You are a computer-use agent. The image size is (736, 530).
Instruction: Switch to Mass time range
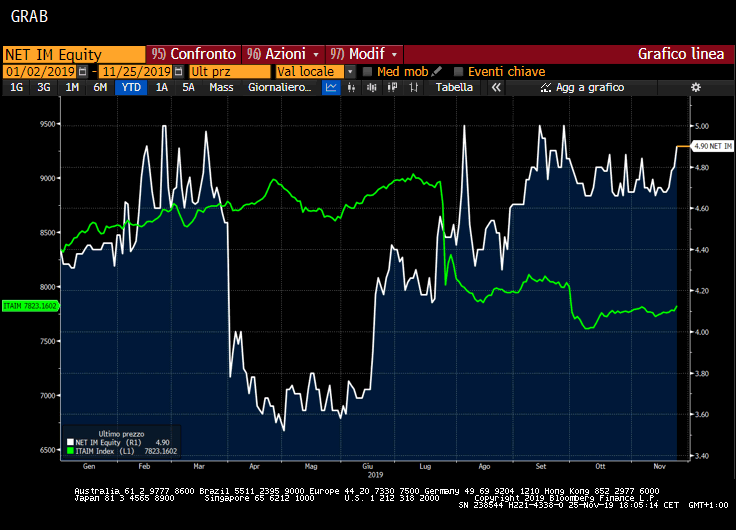coord(221,87)
